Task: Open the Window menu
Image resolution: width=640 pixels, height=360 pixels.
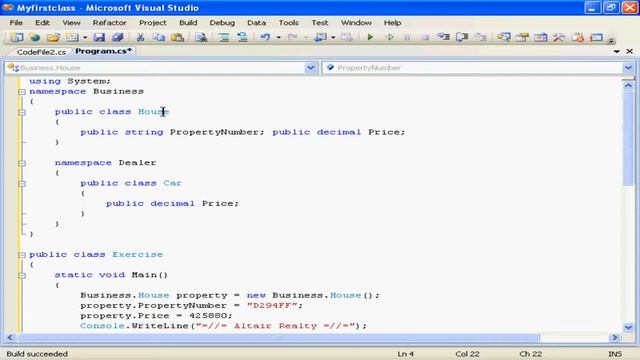Action: click(x=356, y=23)
